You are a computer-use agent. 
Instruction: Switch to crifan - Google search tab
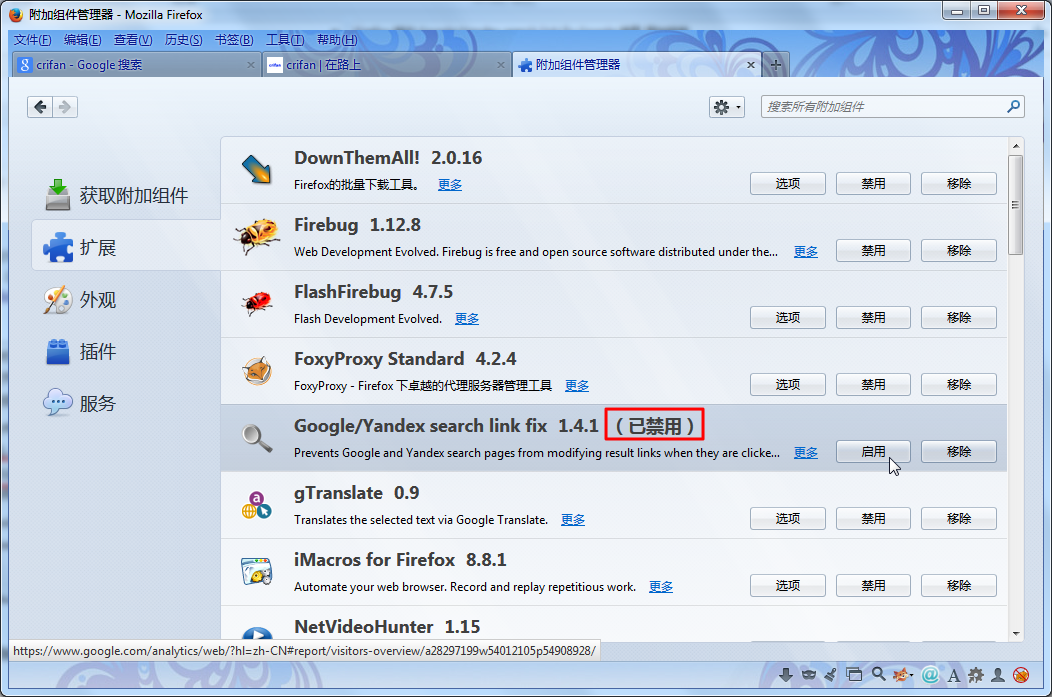pos(137,64)
